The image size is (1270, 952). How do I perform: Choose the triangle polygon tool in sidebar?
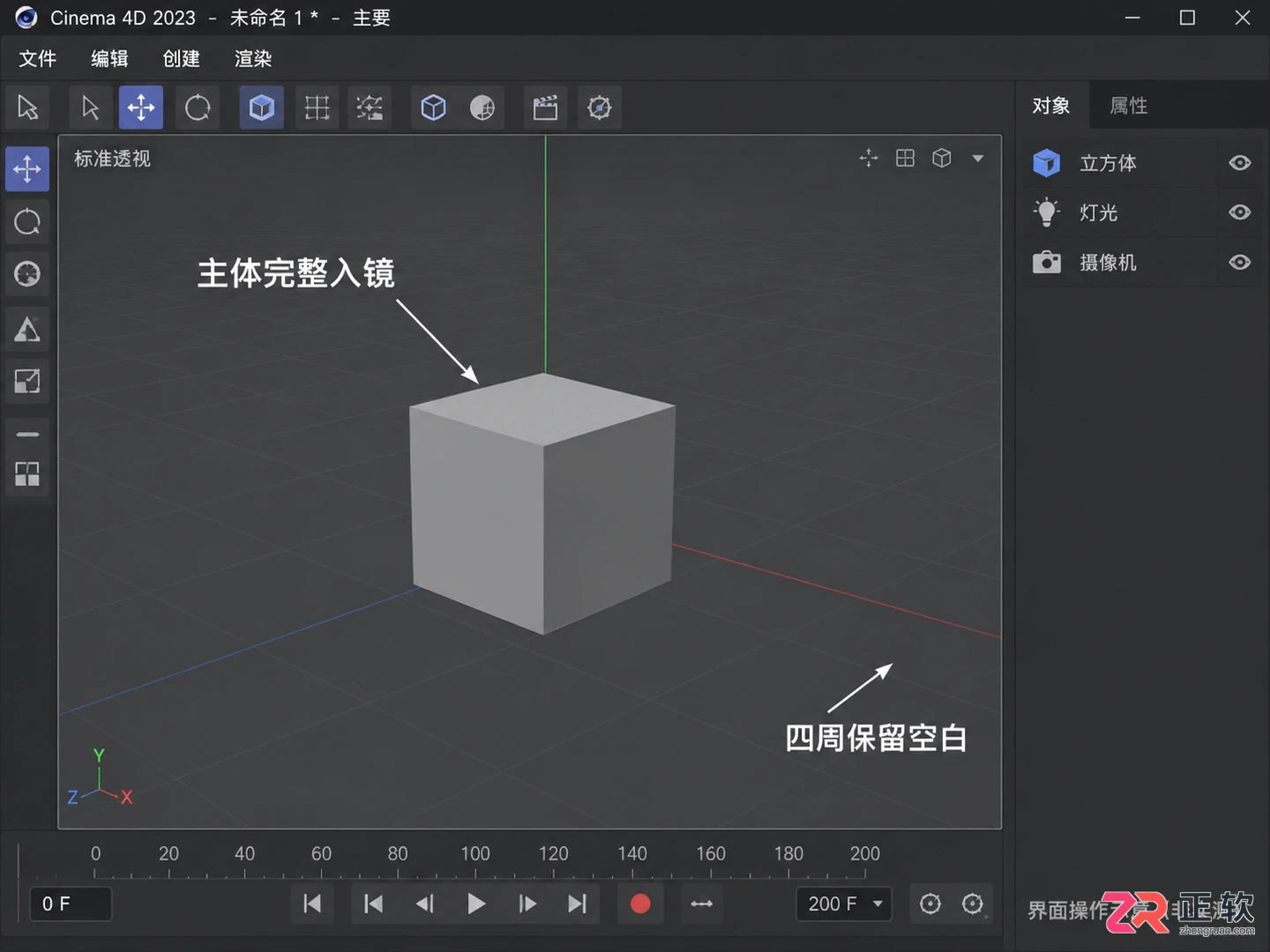27,330
